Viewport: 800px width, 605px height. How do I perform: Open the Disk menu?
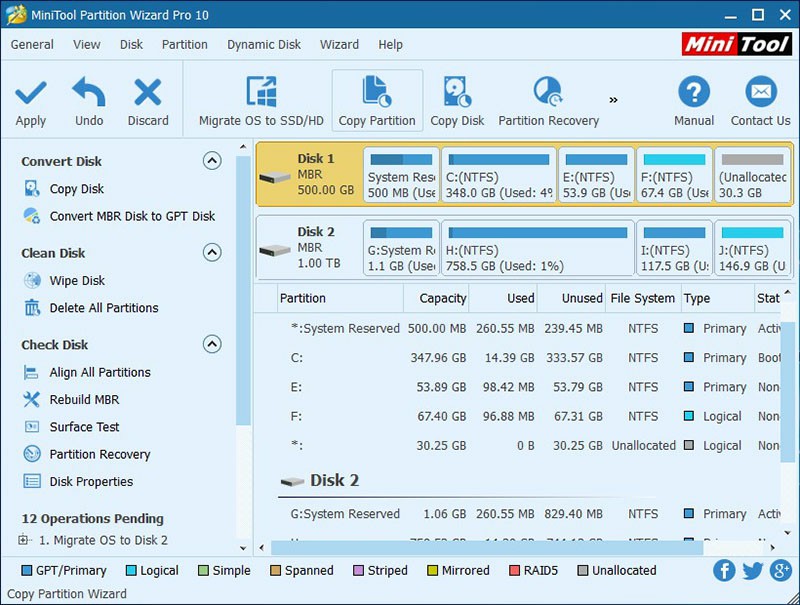[x=131, y=45]
